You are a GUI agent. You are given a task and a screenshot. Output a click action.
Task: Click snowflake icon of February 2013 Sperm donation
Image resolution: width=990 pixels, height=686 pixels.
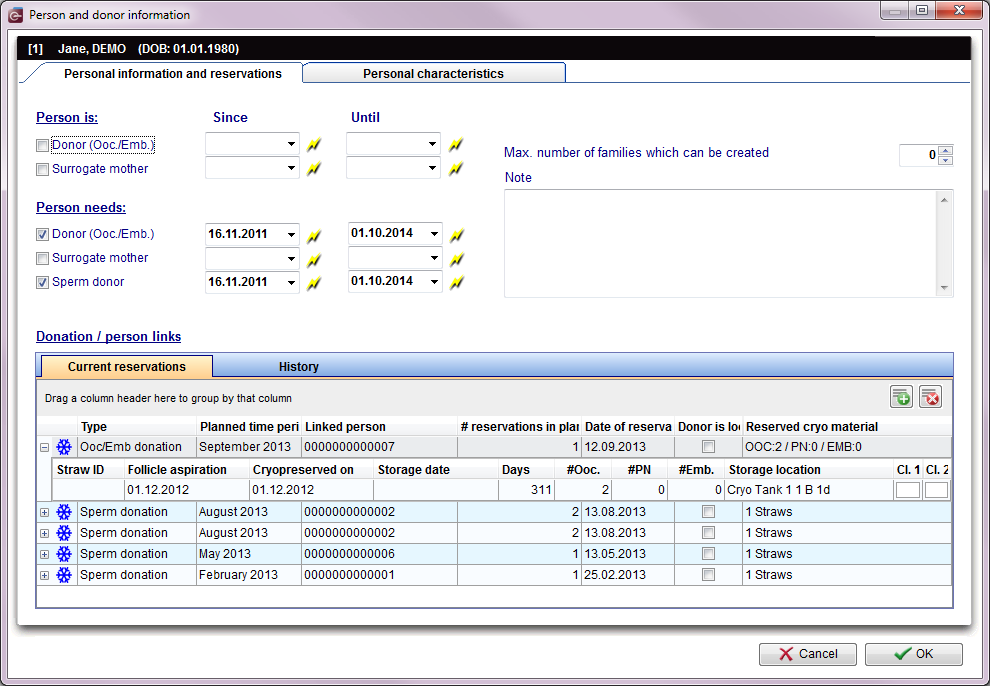tap(64, 575)
